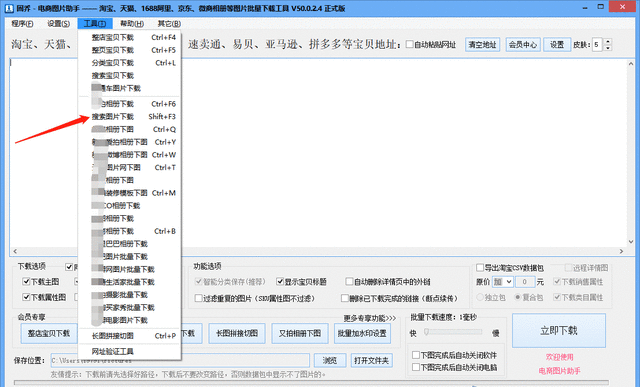This screenshot has width=640, height=387.
Task: Click the 清空地址 button
Action: (x=482, y=44)
